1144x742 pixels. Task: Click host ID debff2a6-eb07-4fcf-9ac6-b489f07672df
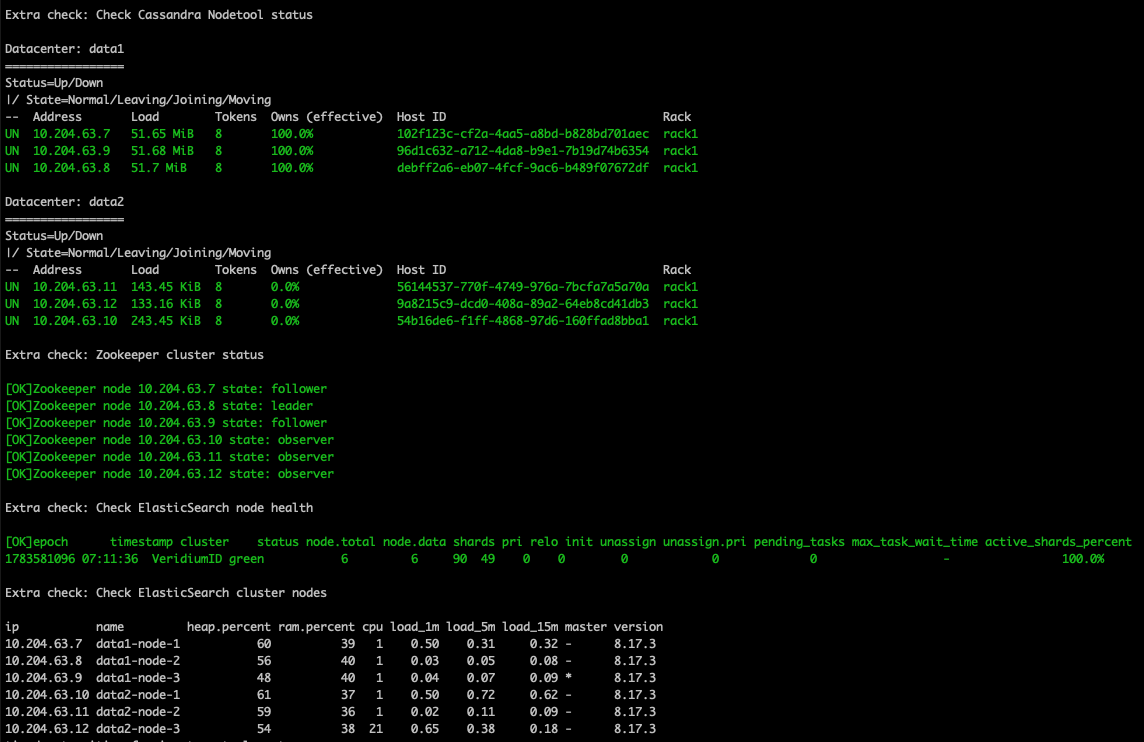(522, 168)
